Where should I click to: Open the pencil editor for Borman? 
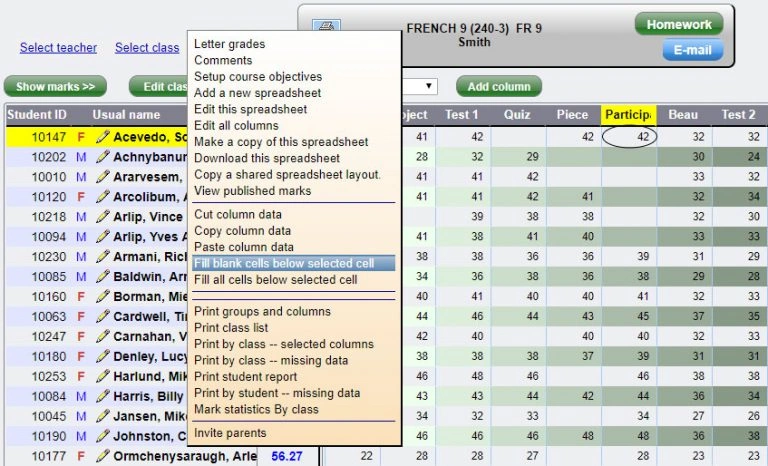[x=102, y=297]
